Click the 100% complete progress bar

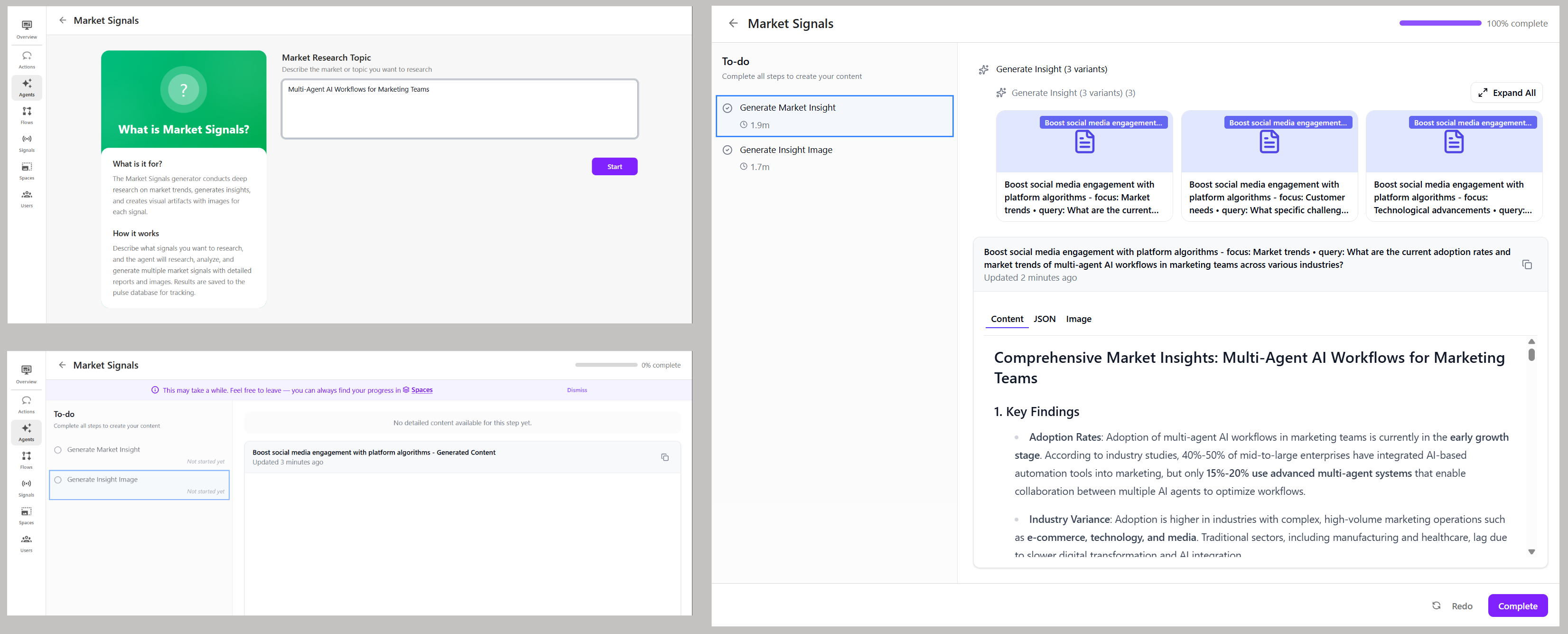(x=1440, y=23)
